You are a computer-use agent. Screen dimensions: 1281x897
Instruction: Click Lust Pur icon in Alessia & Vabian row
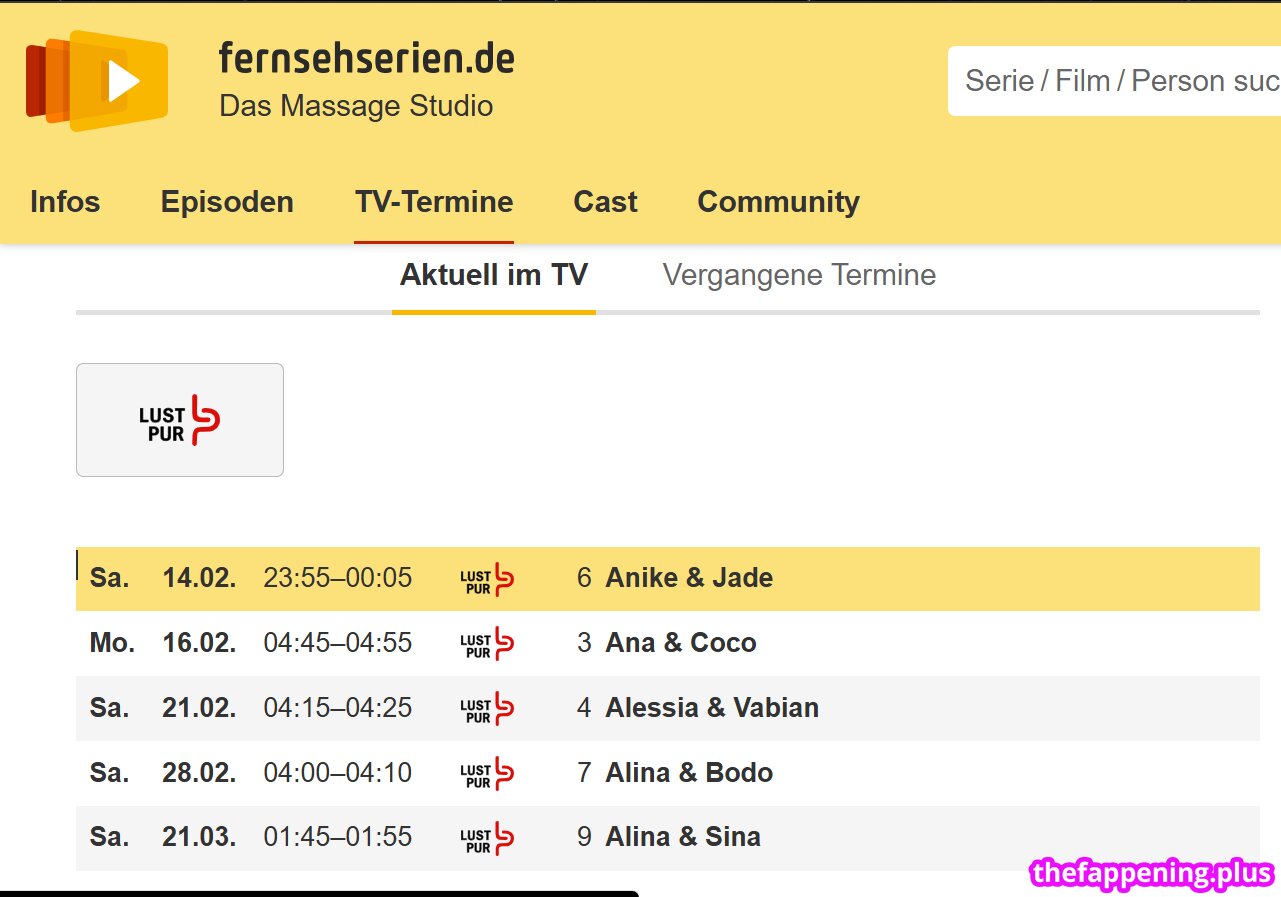486,709
